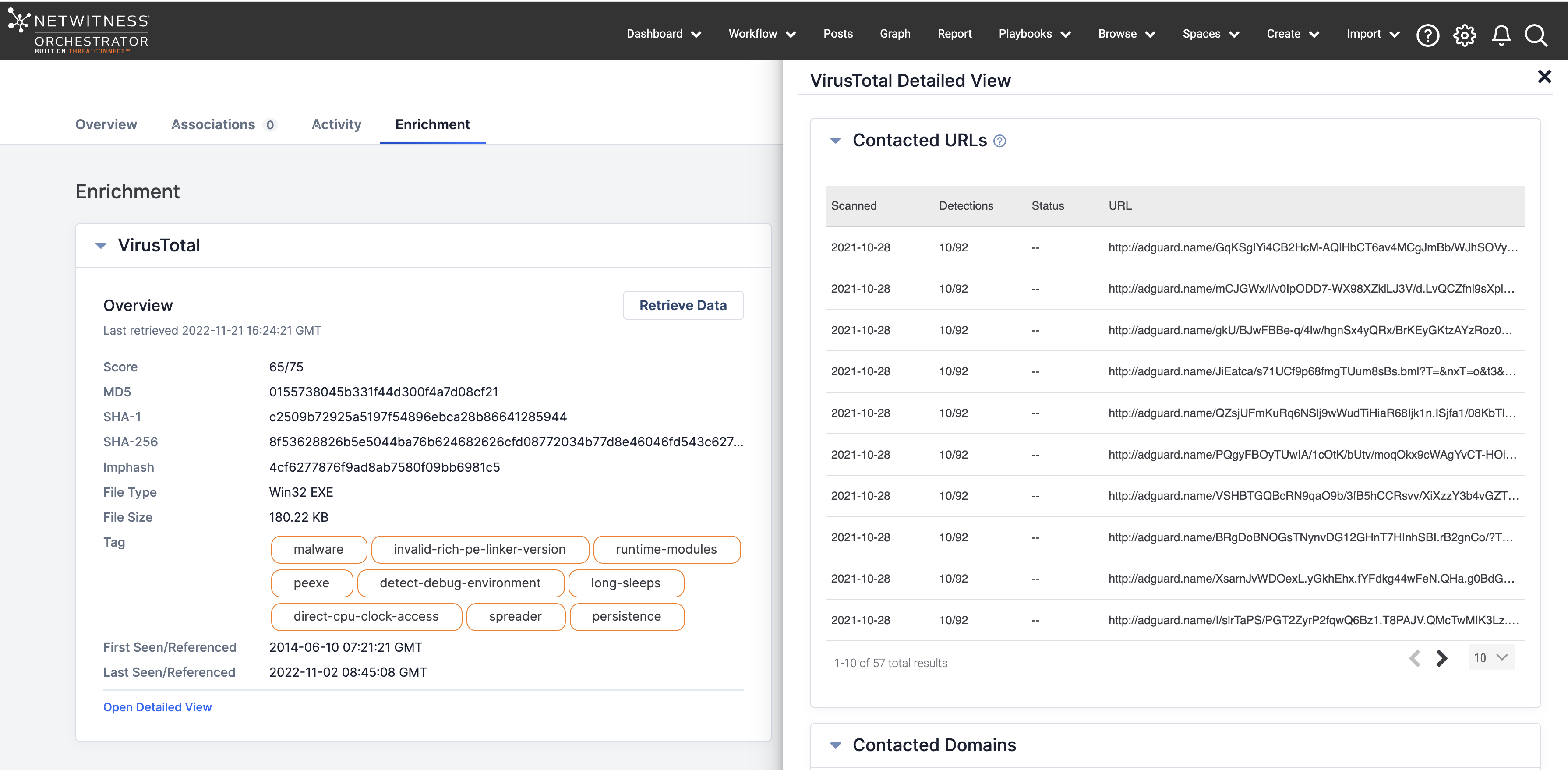Open Graph in the top navigation
This screenshot has height=770, width=1568.
pyautogui.click(x=895, y=34)
